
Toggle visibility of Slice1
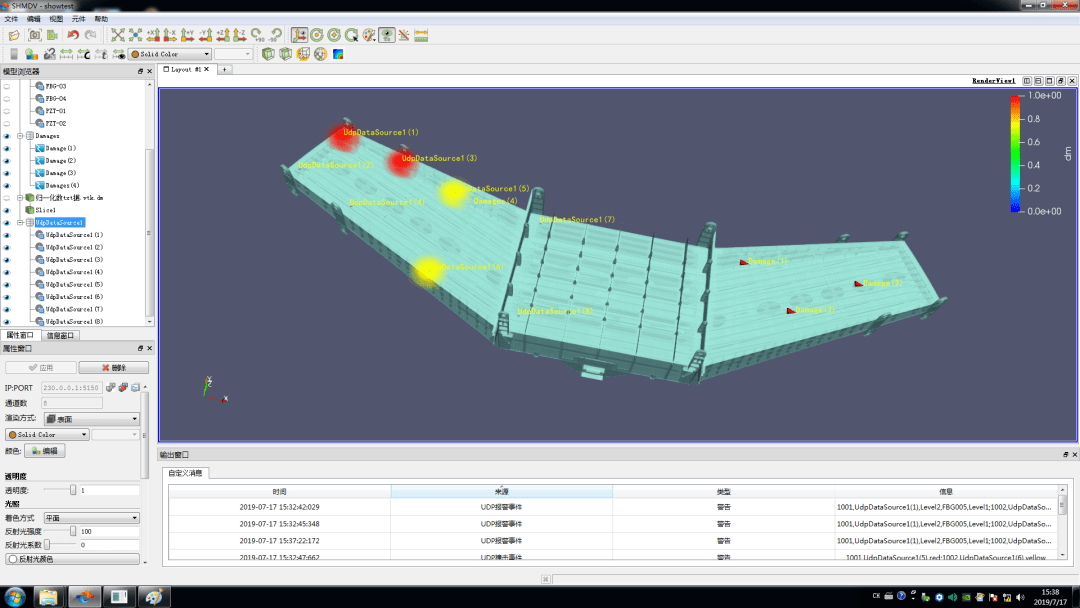coord(7,210)
